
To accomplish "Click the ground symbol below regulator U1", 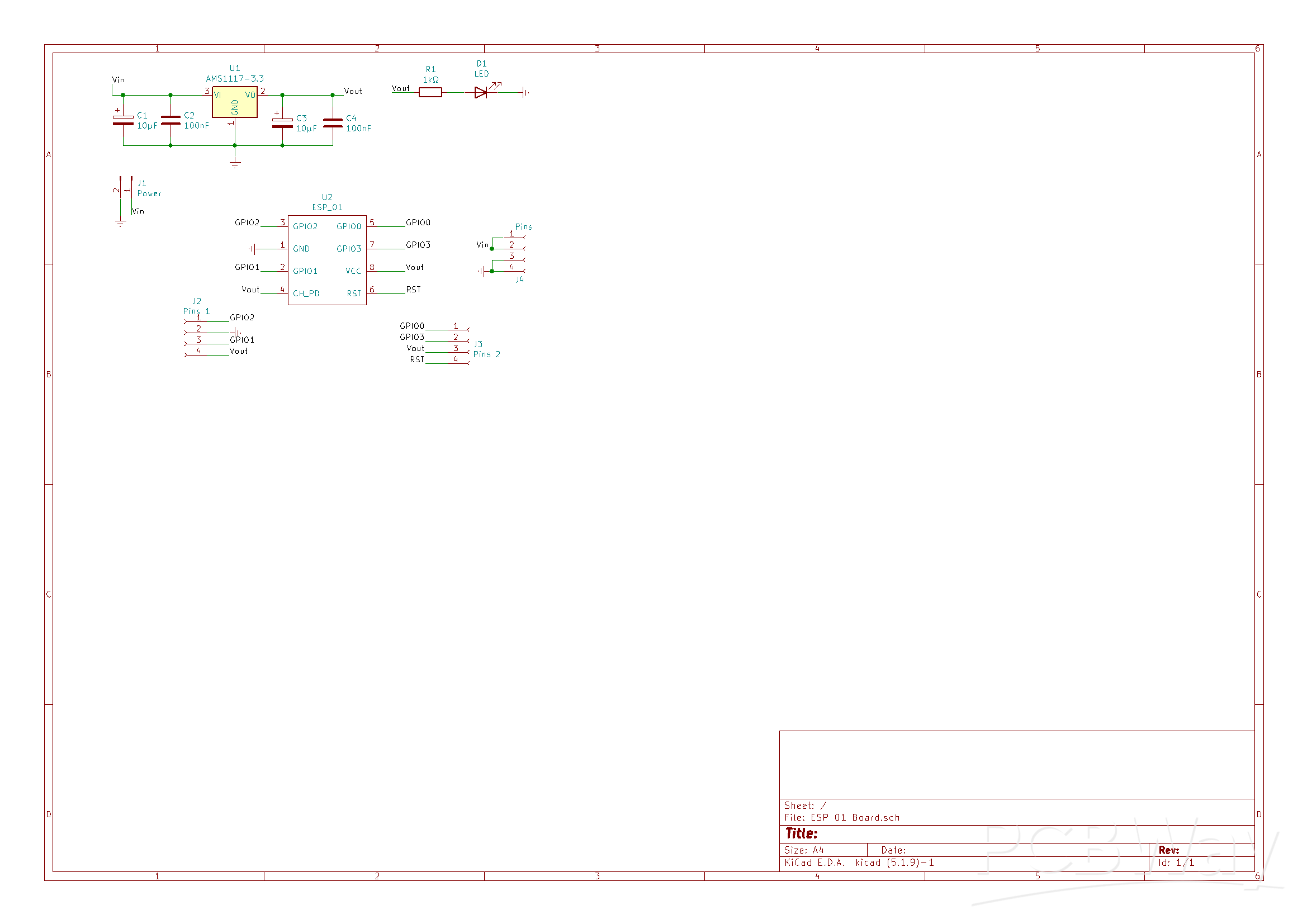I will [x=235, y=164].
